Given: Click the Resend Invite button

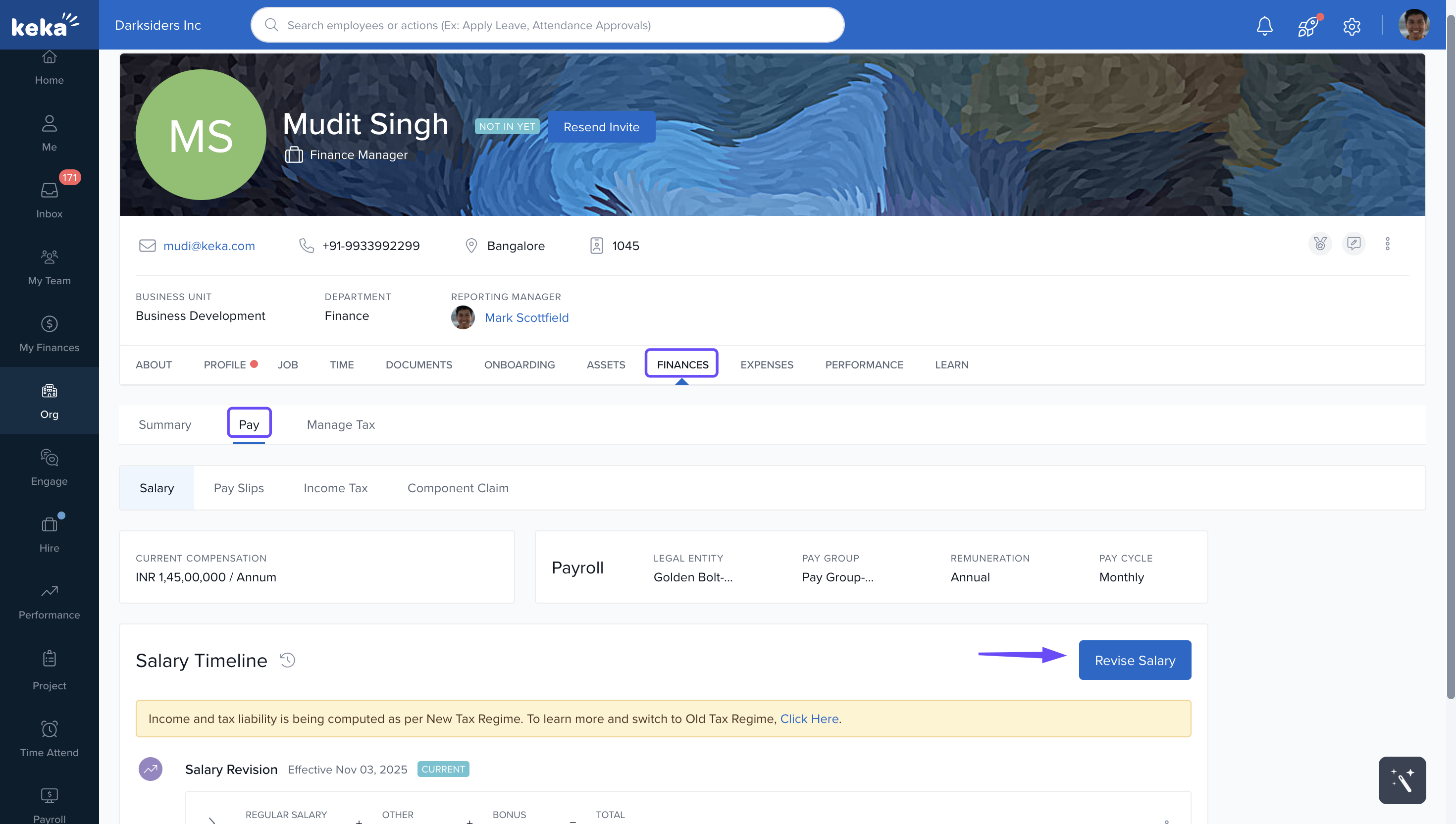Looking at the screenshot, I should (601, 127).
